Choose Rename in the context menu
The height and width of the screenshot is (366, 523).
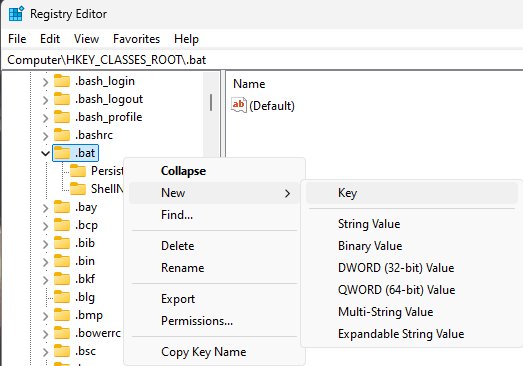[214, 268]
